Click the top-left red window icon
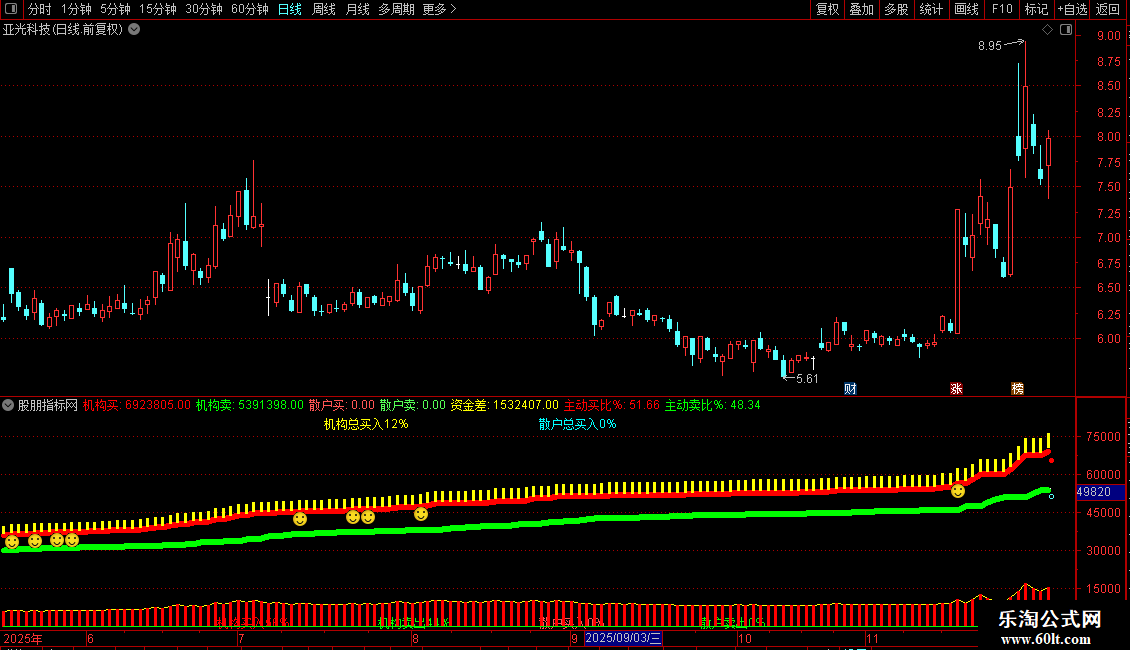This screenshot has height=650, width=1130. [x=10, y=9]
